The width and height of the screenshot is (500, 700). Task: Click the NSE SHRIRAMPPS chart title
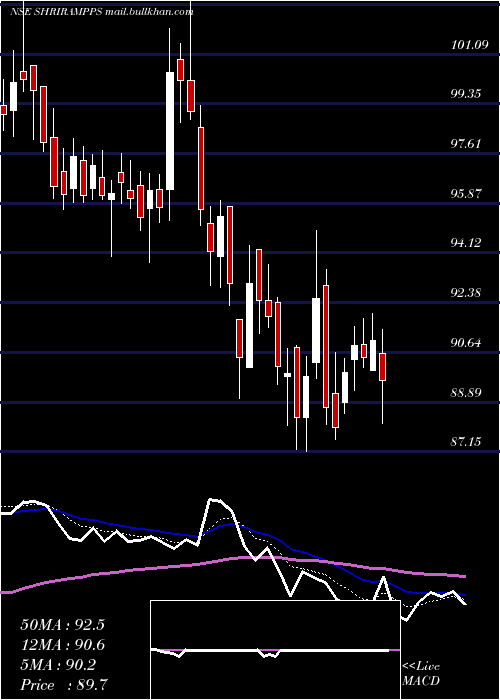click(101, 12)
